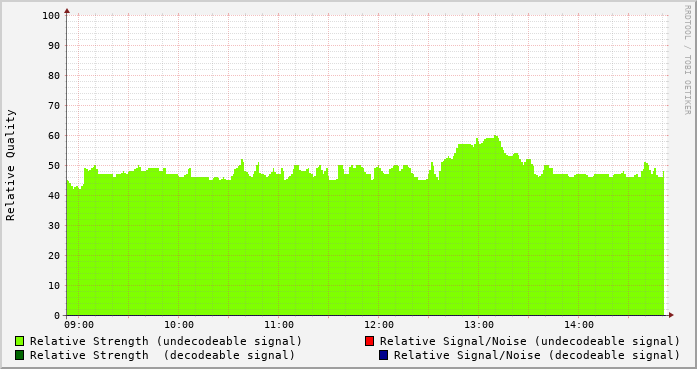Click the light green undecodeable strength swatch
697x369 pixels.
coord(20,341)
